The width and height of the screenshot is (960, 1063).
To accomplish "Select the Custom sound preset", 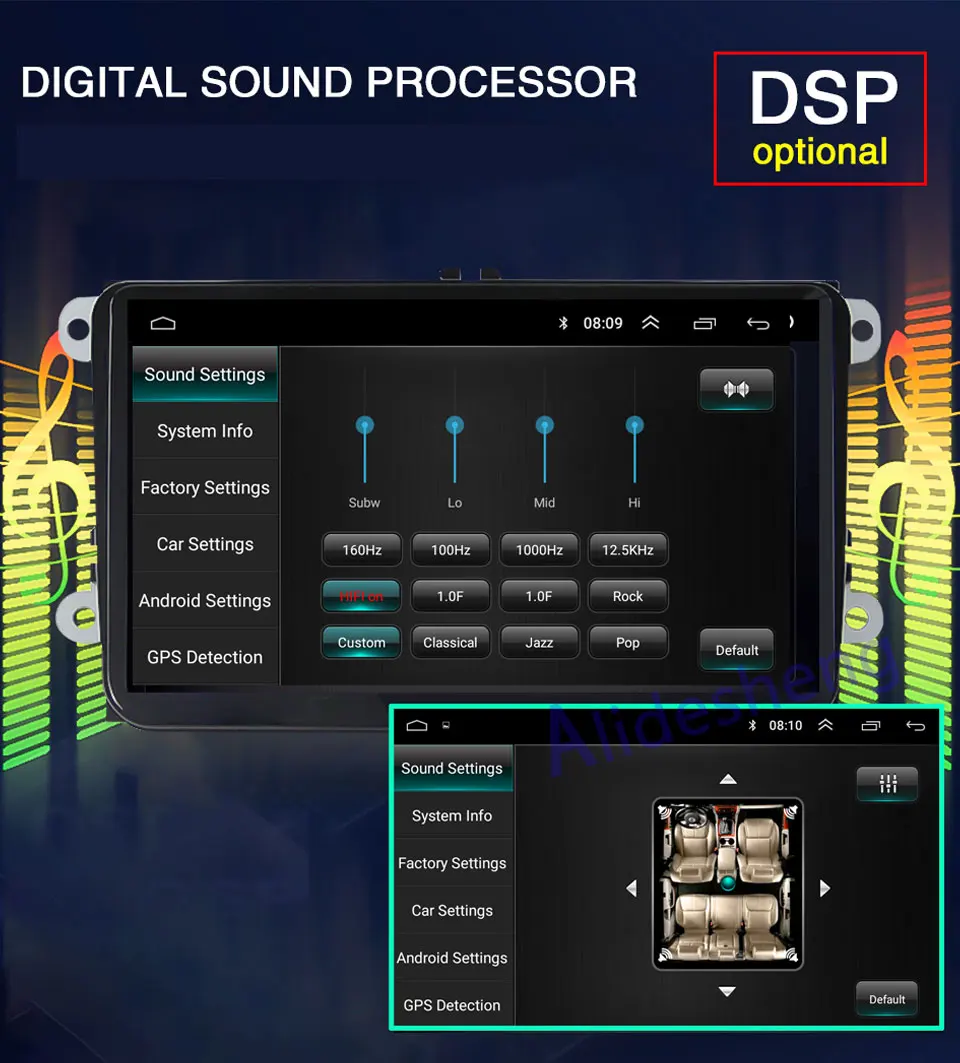I will 361,642.
